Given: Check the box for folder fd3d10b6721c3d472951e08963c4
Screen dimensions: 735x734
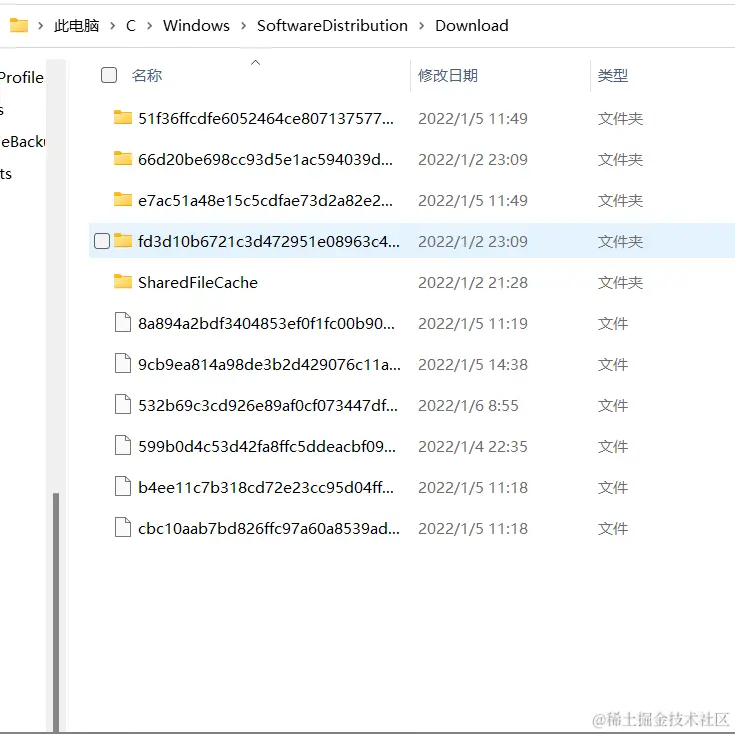Looking at the screenshot, I should (x=102, y=241).
